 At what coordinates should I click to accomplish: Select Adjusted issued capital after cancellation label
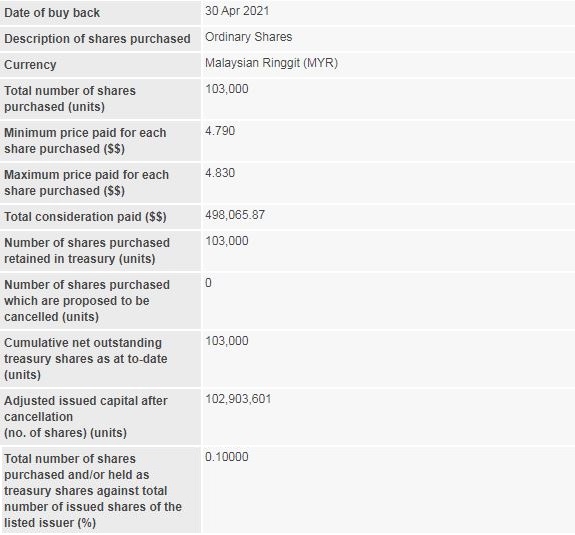tap(85, 417)
